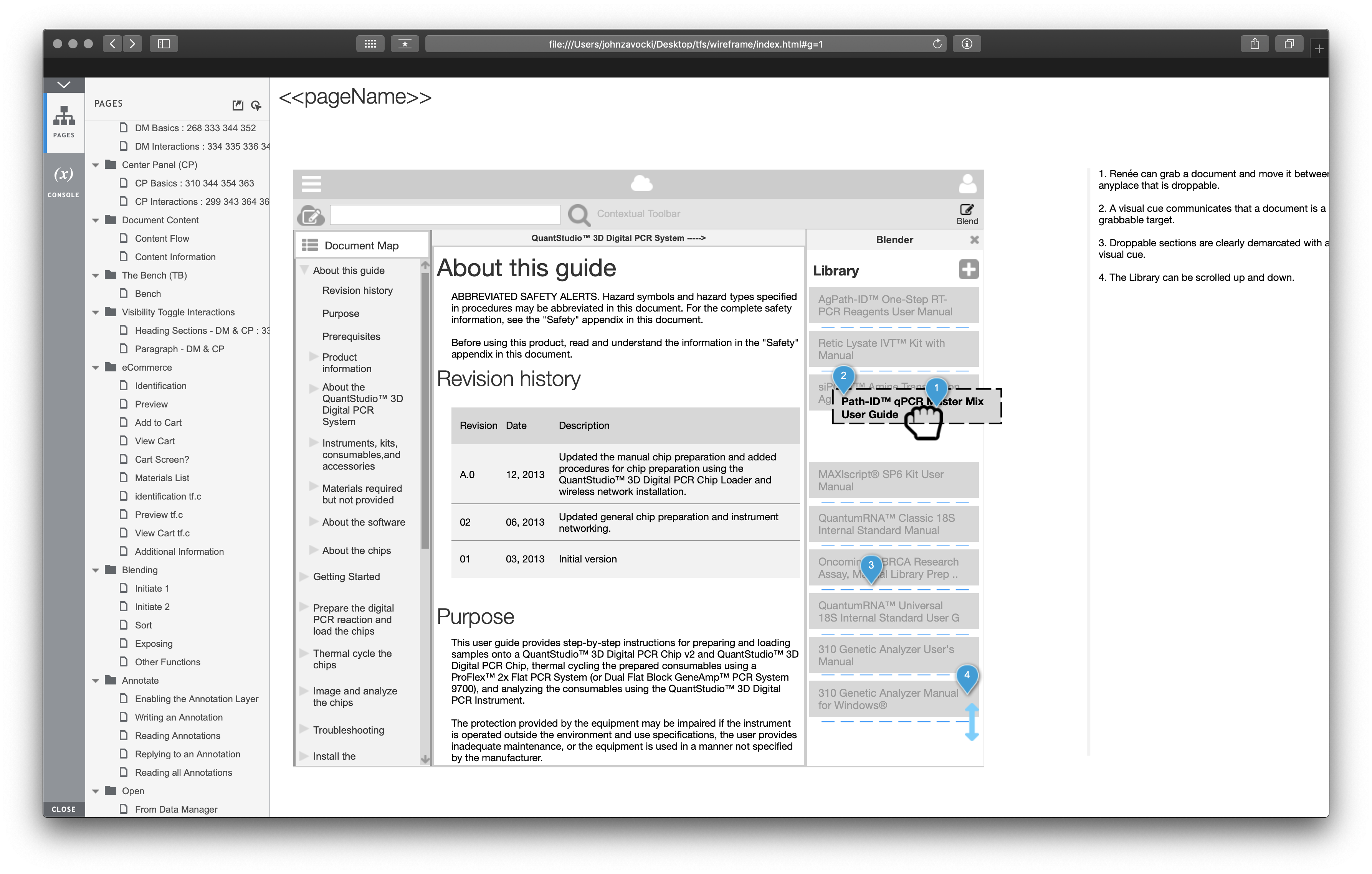Expand Troubleshooting in Document Map
Viewport: 1372px width, 874px height.
point(304,729)
